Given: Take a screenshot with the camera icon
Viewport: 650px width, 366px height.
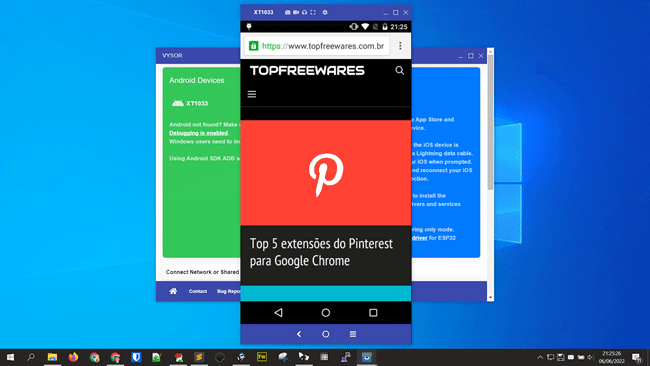Looking at the screenshot, I should 287,12.
